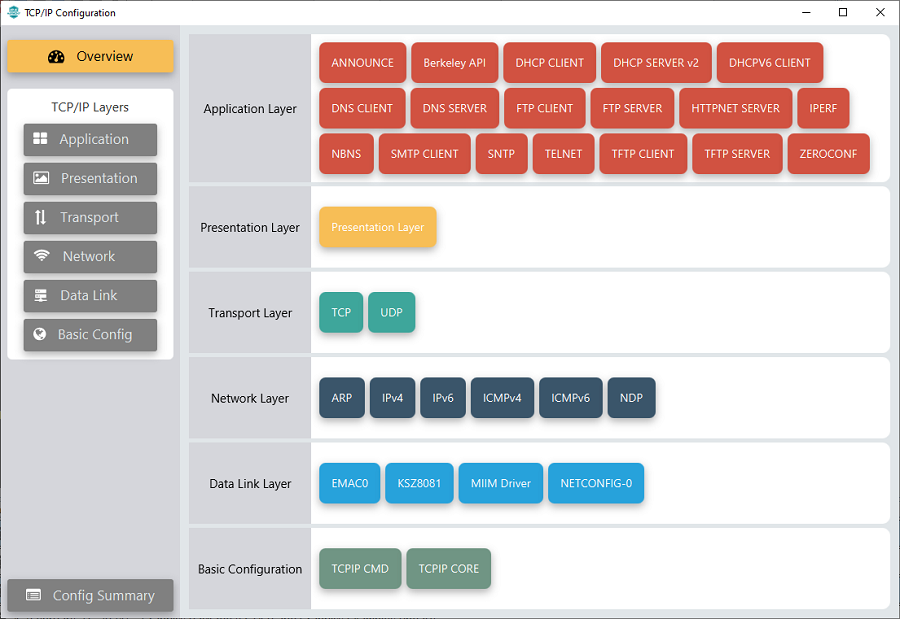Select the TCP transport block
Viewport: 900px width, 619px height.
341,313
